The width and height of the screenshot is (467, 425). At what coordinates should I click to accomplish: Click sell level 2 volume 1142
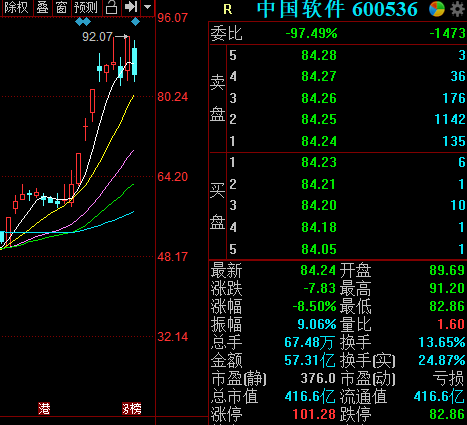pyautogui.click(x=450, y=119)
